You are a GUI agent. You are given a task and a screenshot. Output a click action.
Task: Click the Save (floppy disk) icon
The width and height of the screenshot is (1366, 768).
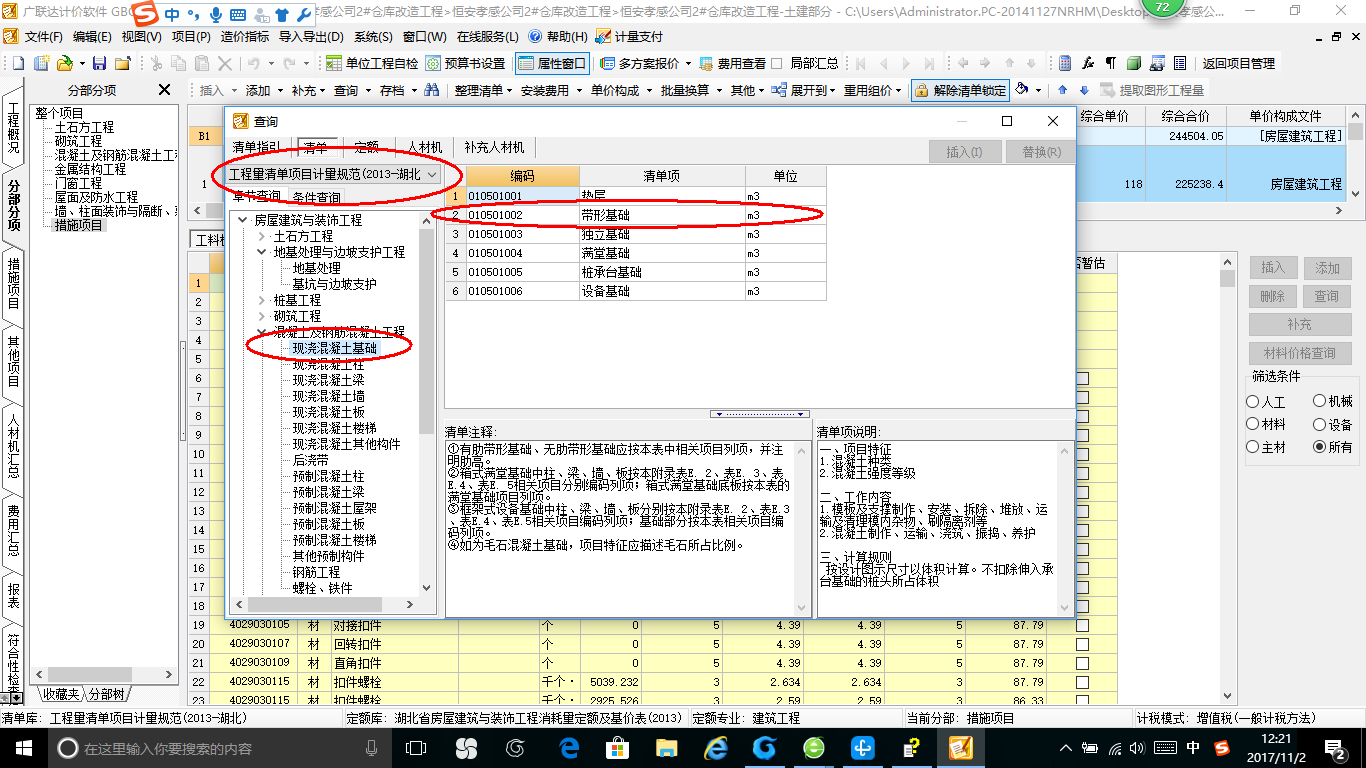[x=100, y=63]
